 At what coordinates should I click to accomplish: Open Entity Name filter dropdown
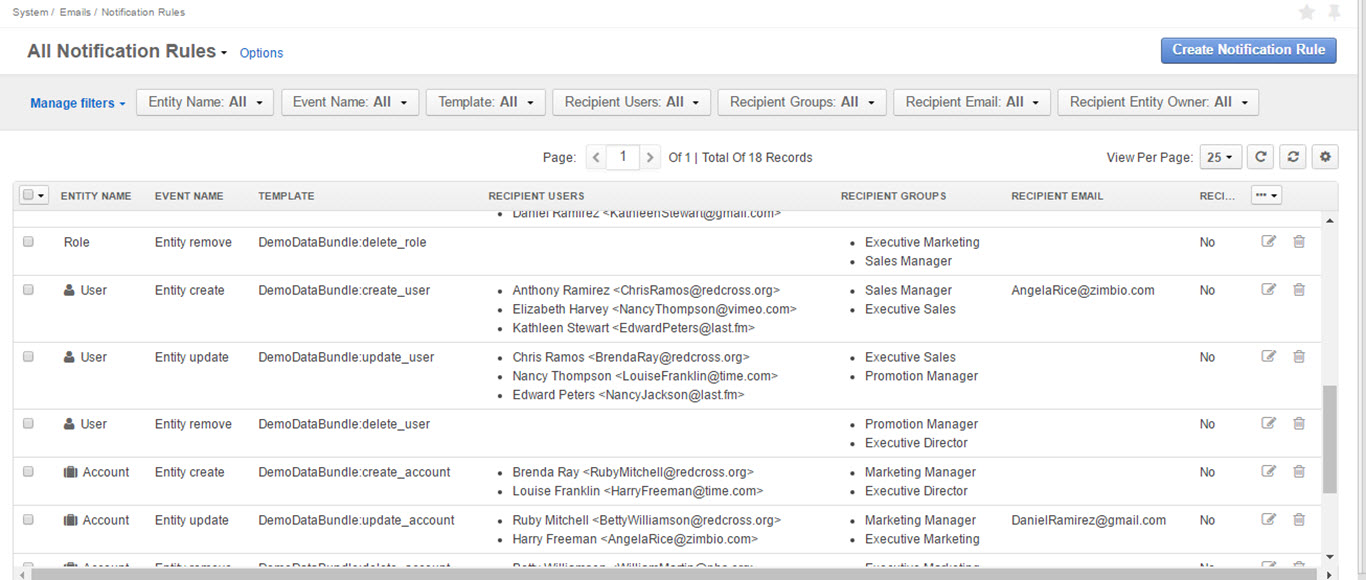pos(205,102)
